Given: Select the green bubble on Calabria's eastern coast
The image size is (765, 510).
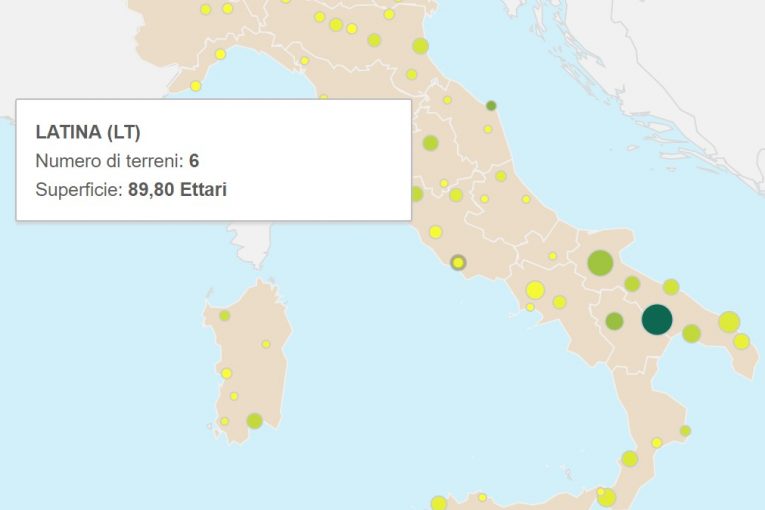Looking at the screenshot, I should point(685,431).
